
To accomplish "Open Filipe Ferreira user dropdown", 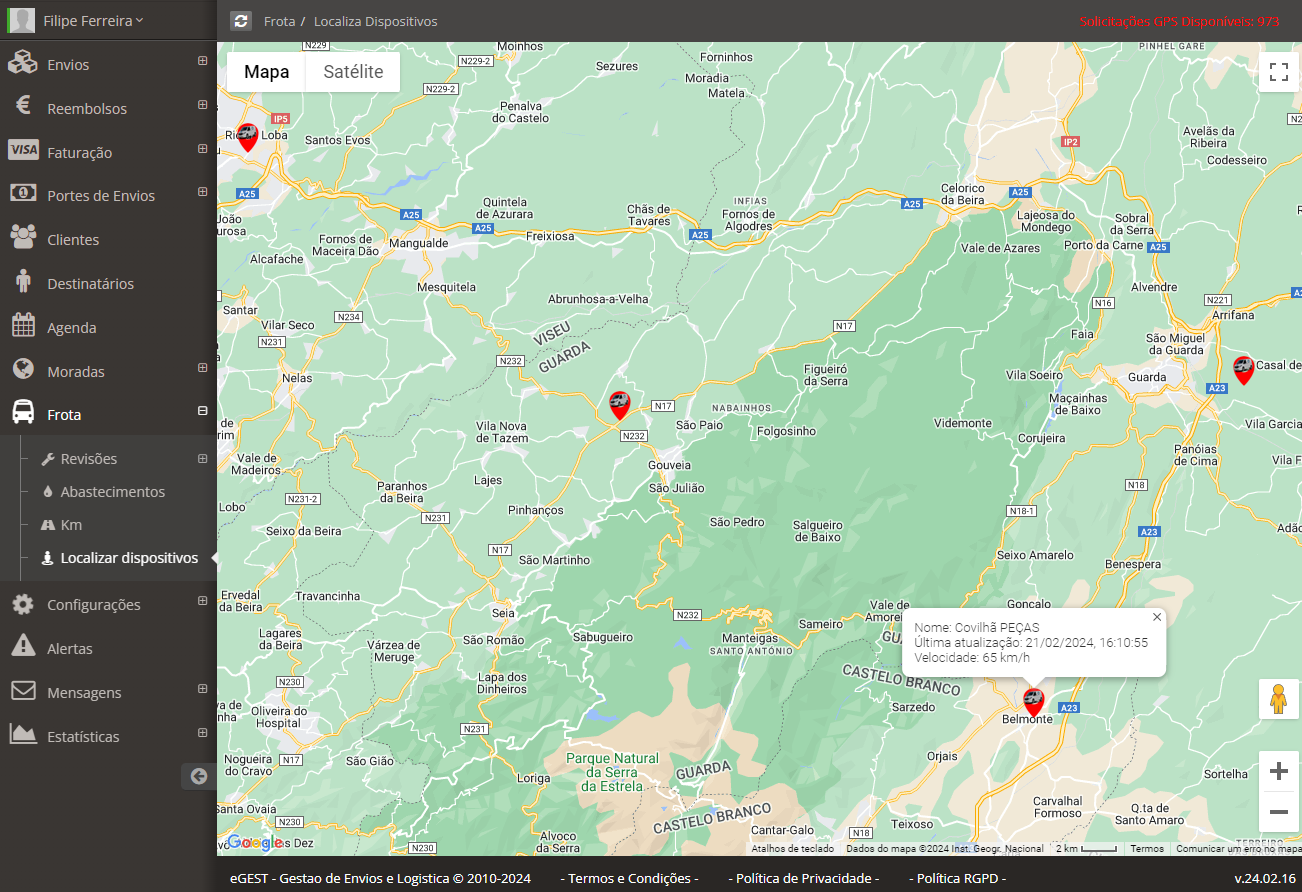I will (x=93, y=20).
